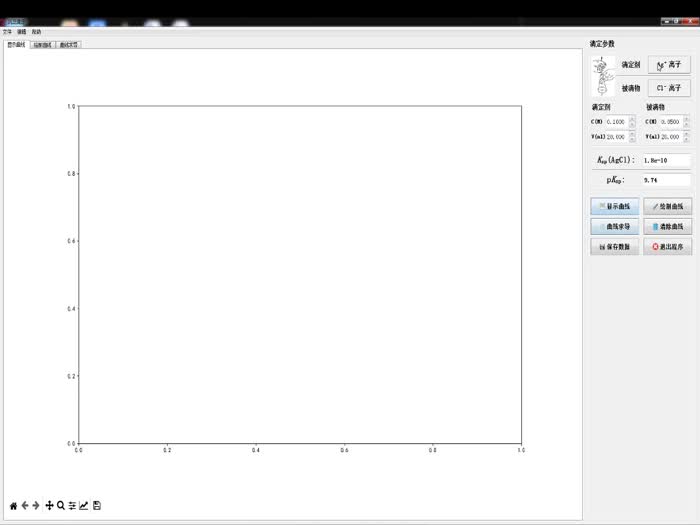Reset the plot view with Home icon

[13, 506]
